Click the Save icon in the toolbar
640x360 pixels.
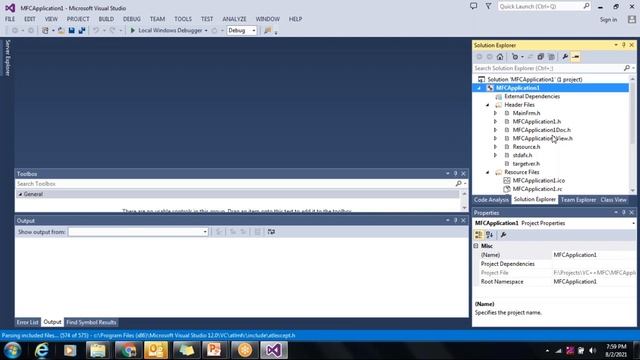click(x=71, y=31)
